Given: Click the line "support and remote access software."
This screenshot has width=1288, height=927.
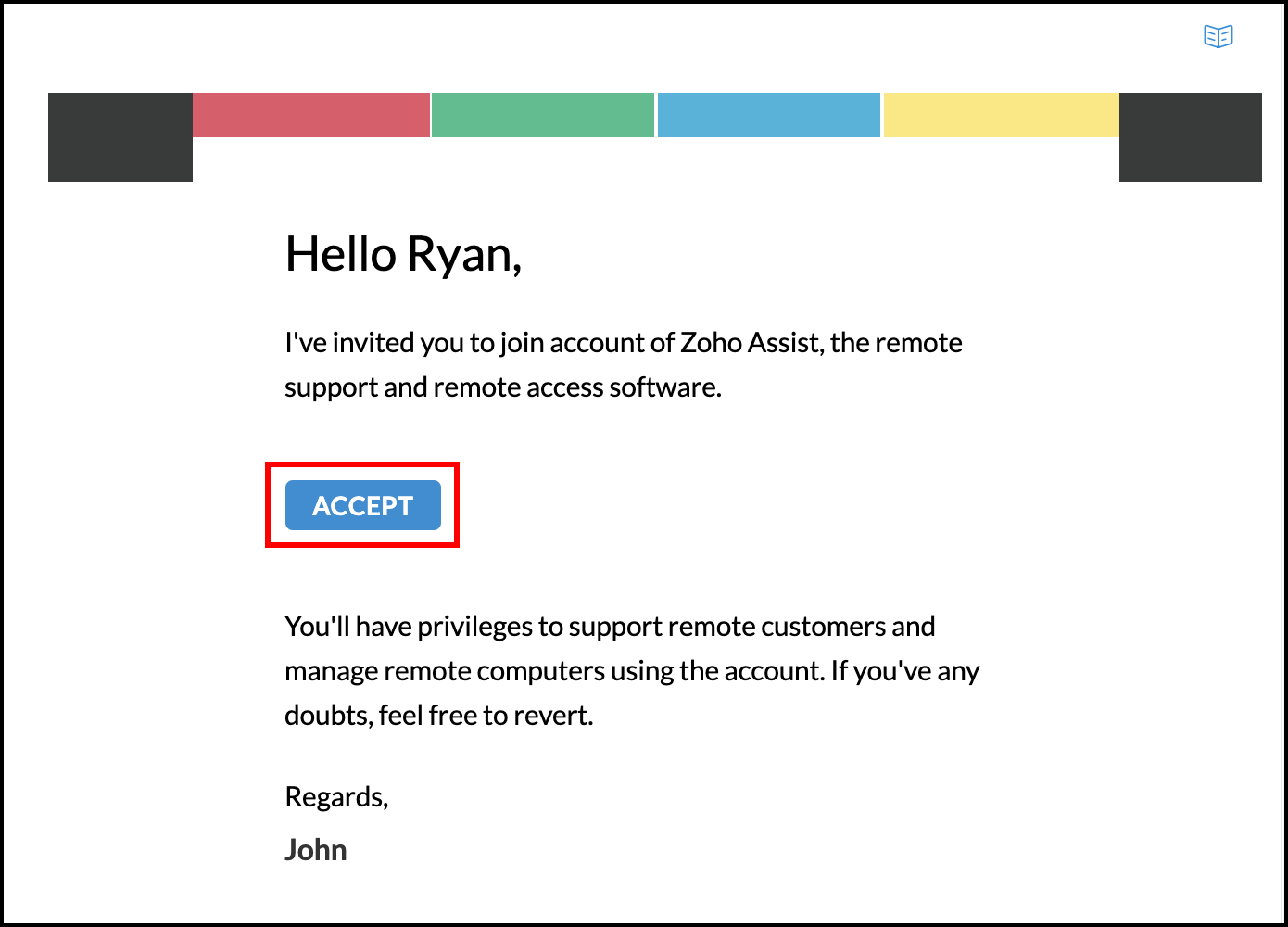Looking at the screenshot, I should (x=503, y=387).
